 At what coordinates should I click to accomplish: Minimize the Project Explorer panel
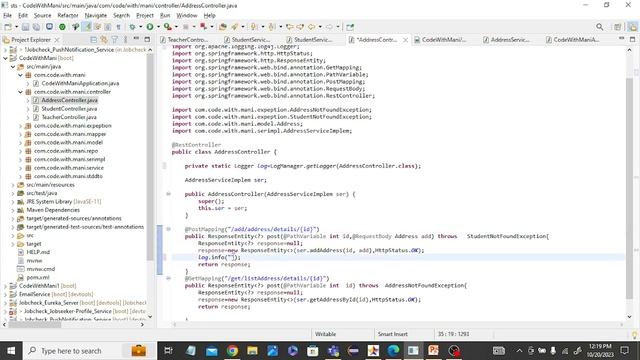136,39
